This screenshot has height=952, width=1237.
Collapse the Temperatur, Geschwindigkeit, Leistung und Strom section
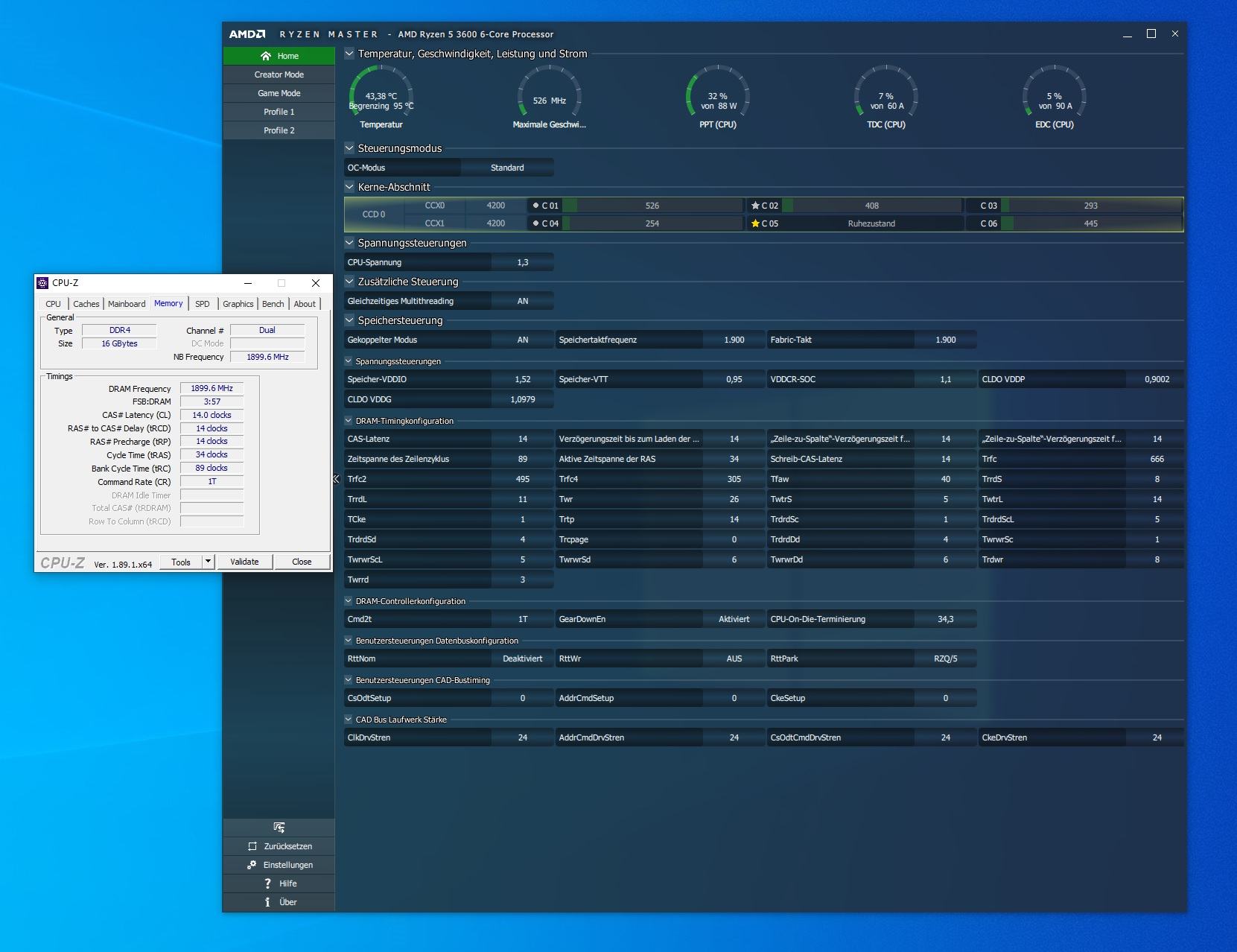point(349,54)
